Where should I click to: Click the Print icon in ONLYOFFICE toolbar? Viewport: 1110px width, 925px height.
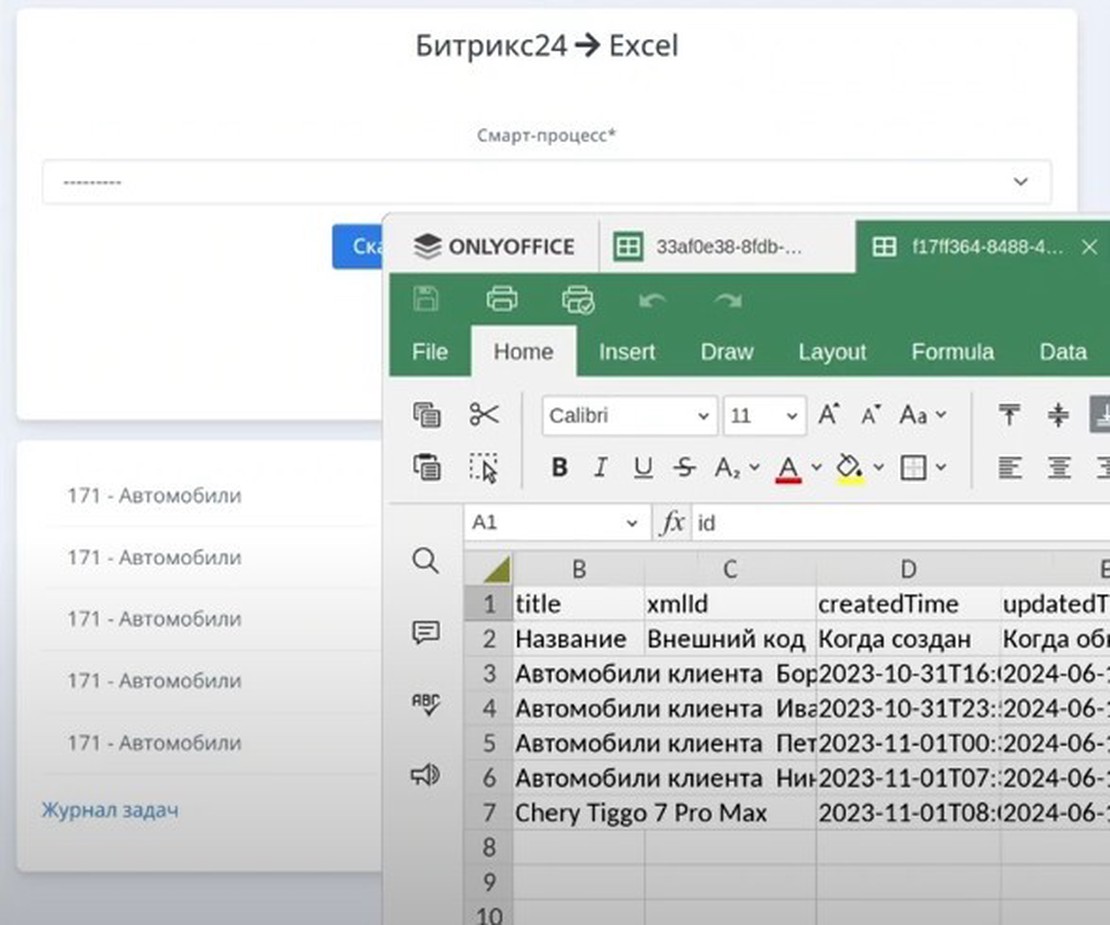pyautogui.click(x=502, y=299)
